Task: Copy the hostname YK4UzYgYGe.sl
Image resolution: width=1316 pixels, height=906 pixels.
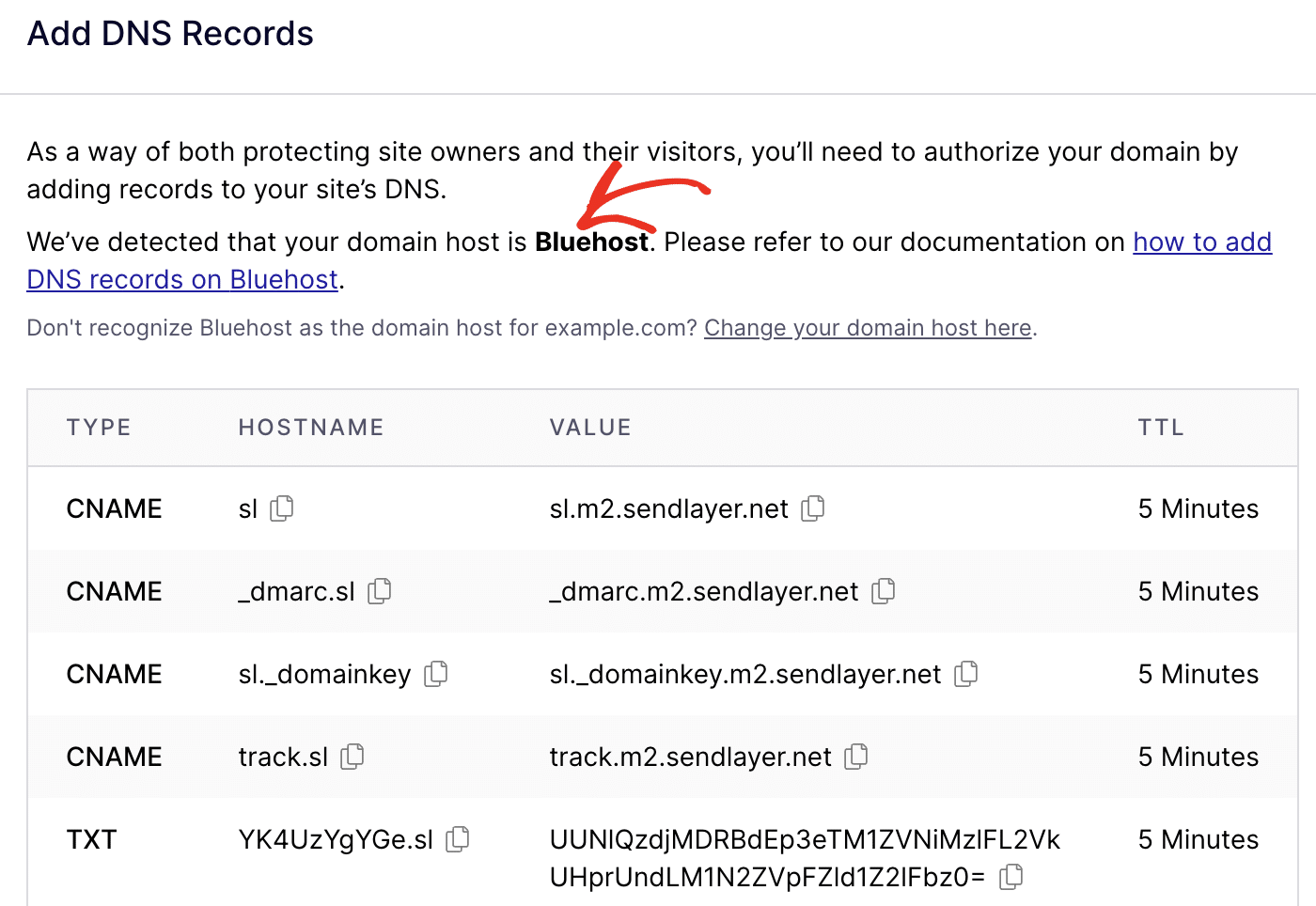Action: pos(458,839)
